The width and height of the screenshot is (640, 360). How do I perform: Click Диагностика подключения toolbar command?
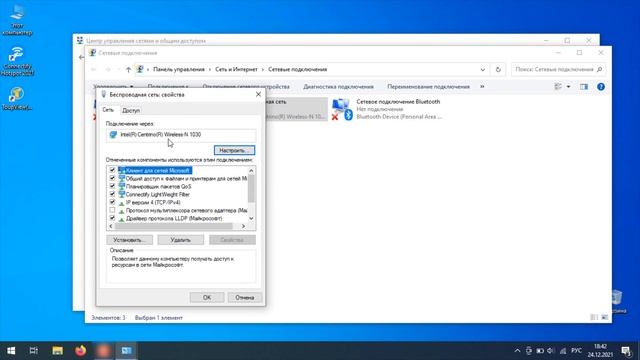click(x=338, y=87)
